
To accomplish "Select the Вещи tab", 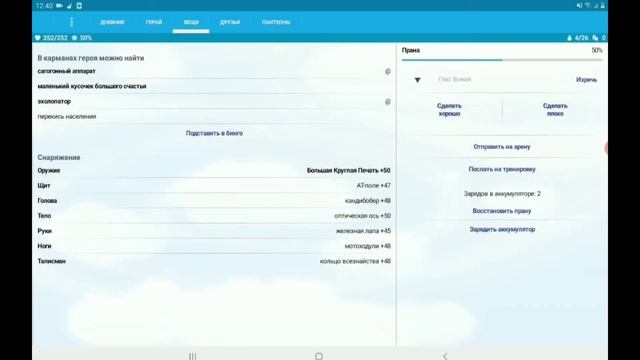I will tap(191, 22).
